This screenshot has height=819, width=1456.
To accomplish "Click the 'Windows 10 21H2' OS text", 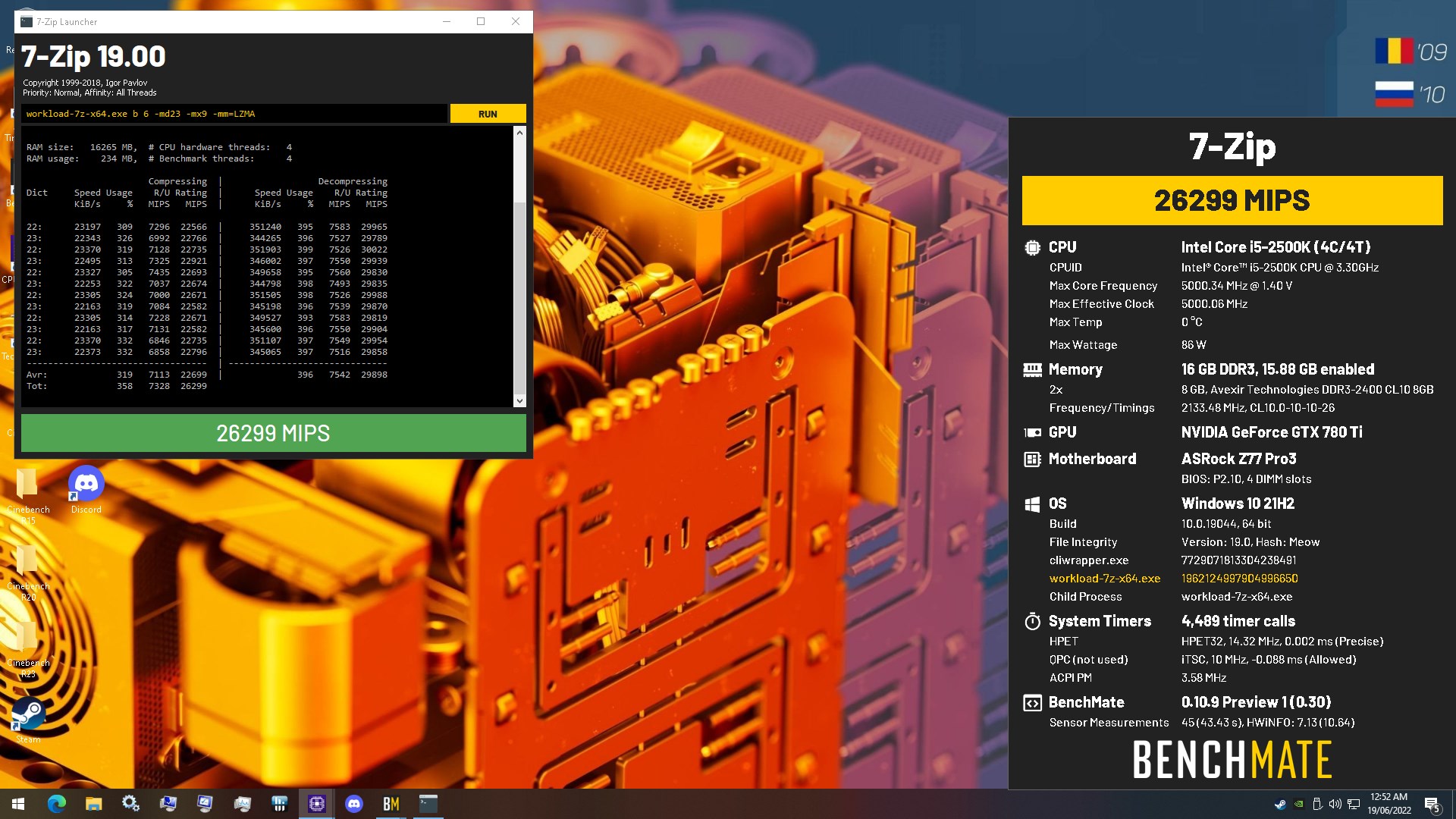I will click(x=1238, y=504).
